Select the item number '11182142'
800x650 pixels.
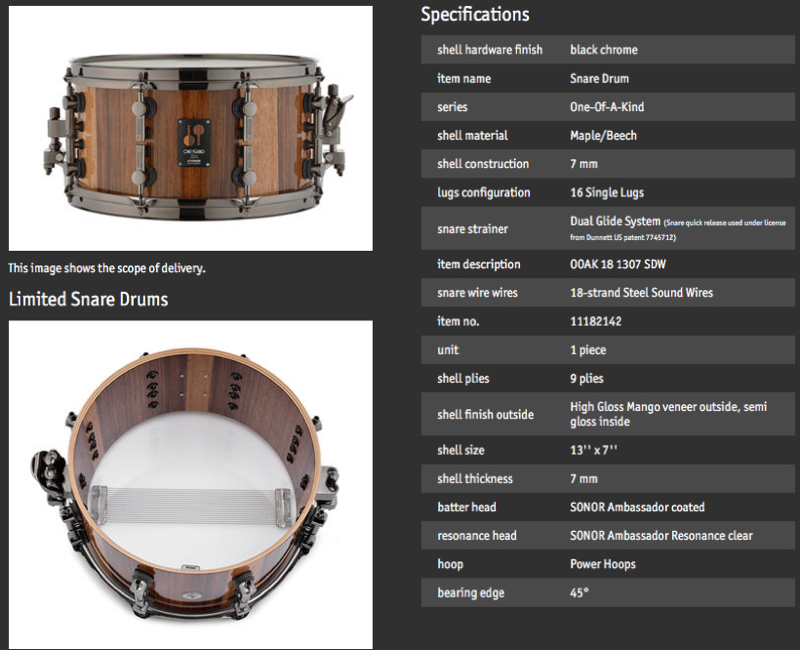[596, 321]
